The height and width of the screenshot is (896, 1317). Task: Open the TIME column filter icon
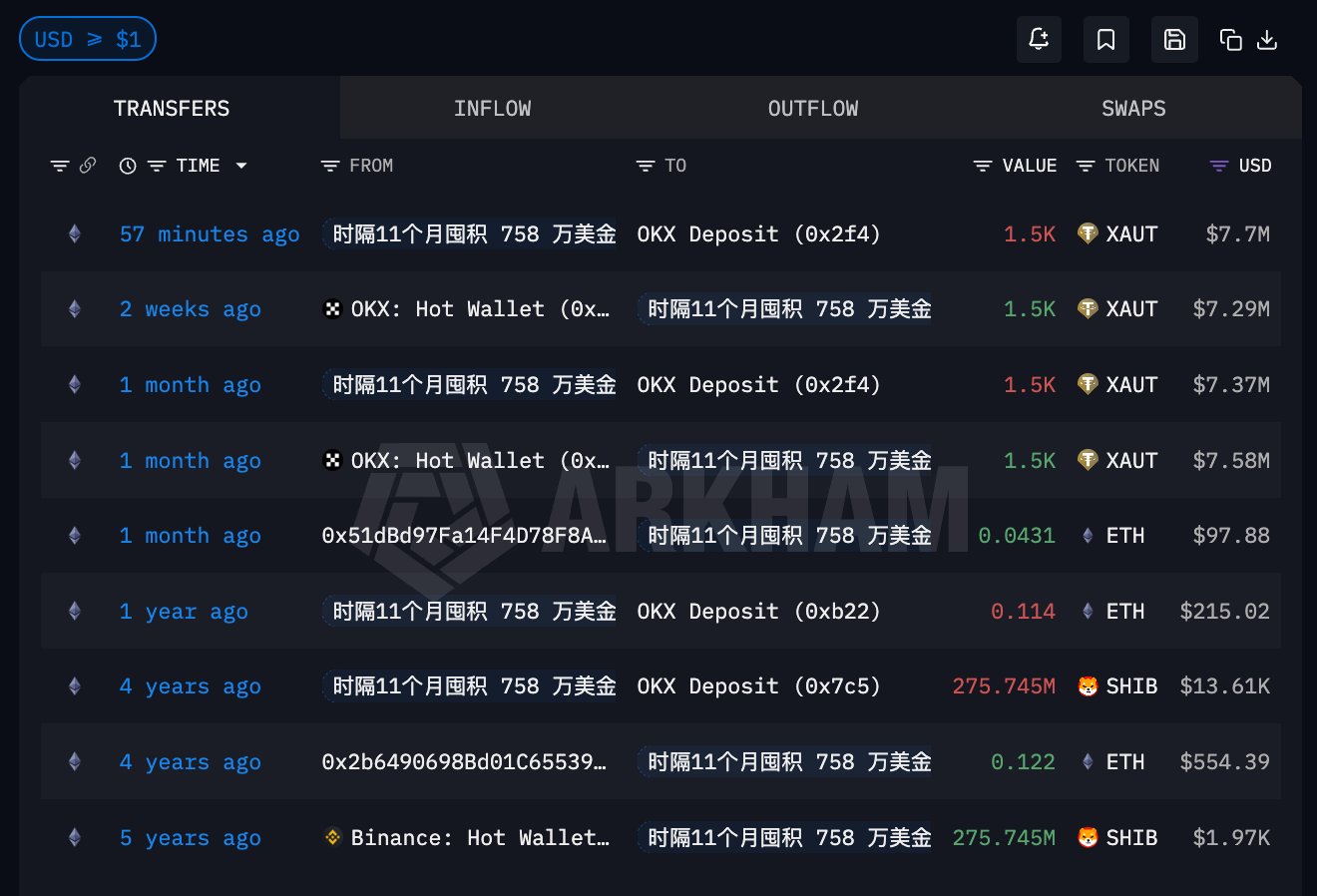pyautogui.click(x=157, y=166)
